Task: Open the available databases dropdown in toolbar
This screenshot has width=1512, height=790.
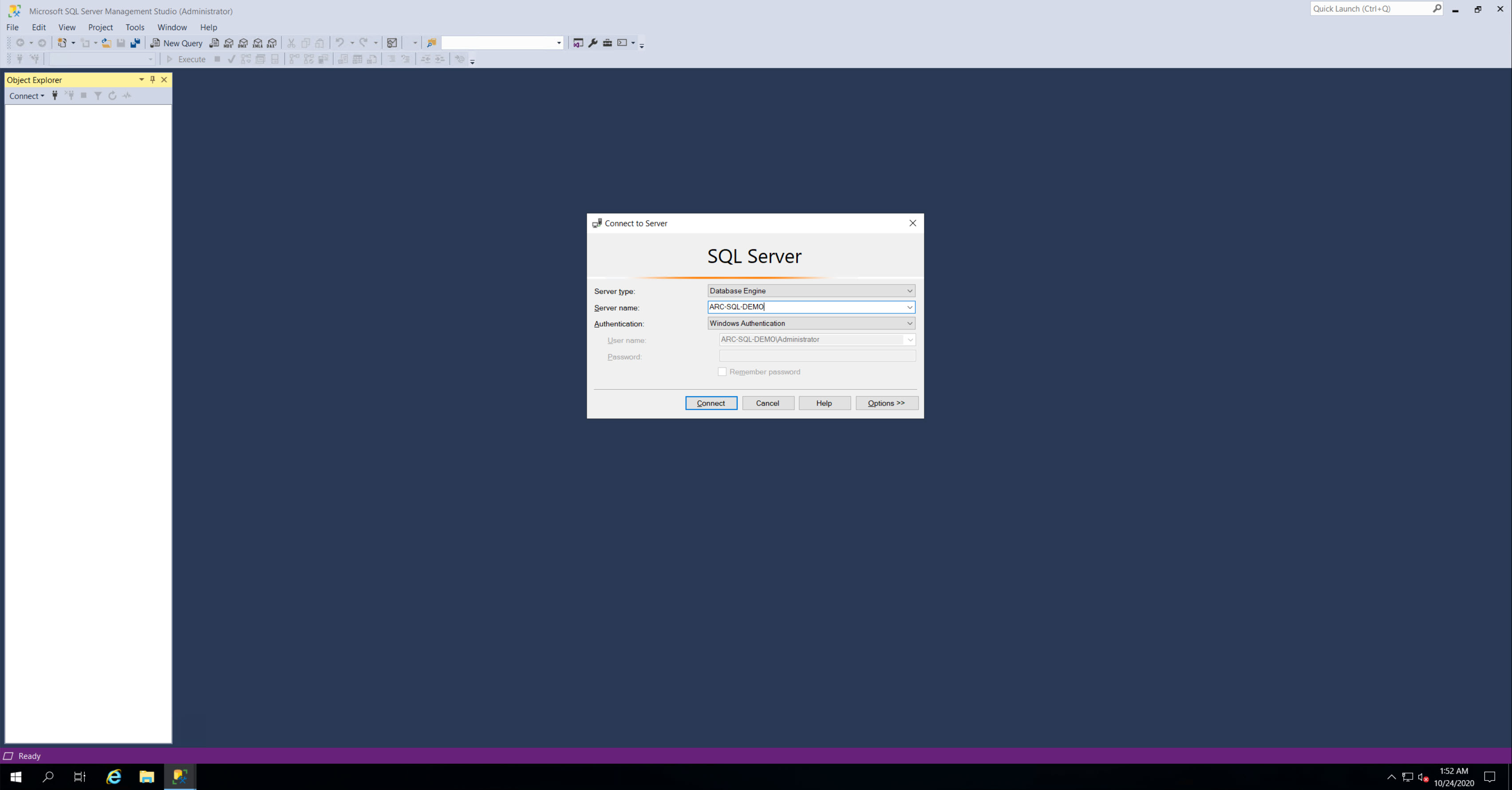Action: coord(102,59)
